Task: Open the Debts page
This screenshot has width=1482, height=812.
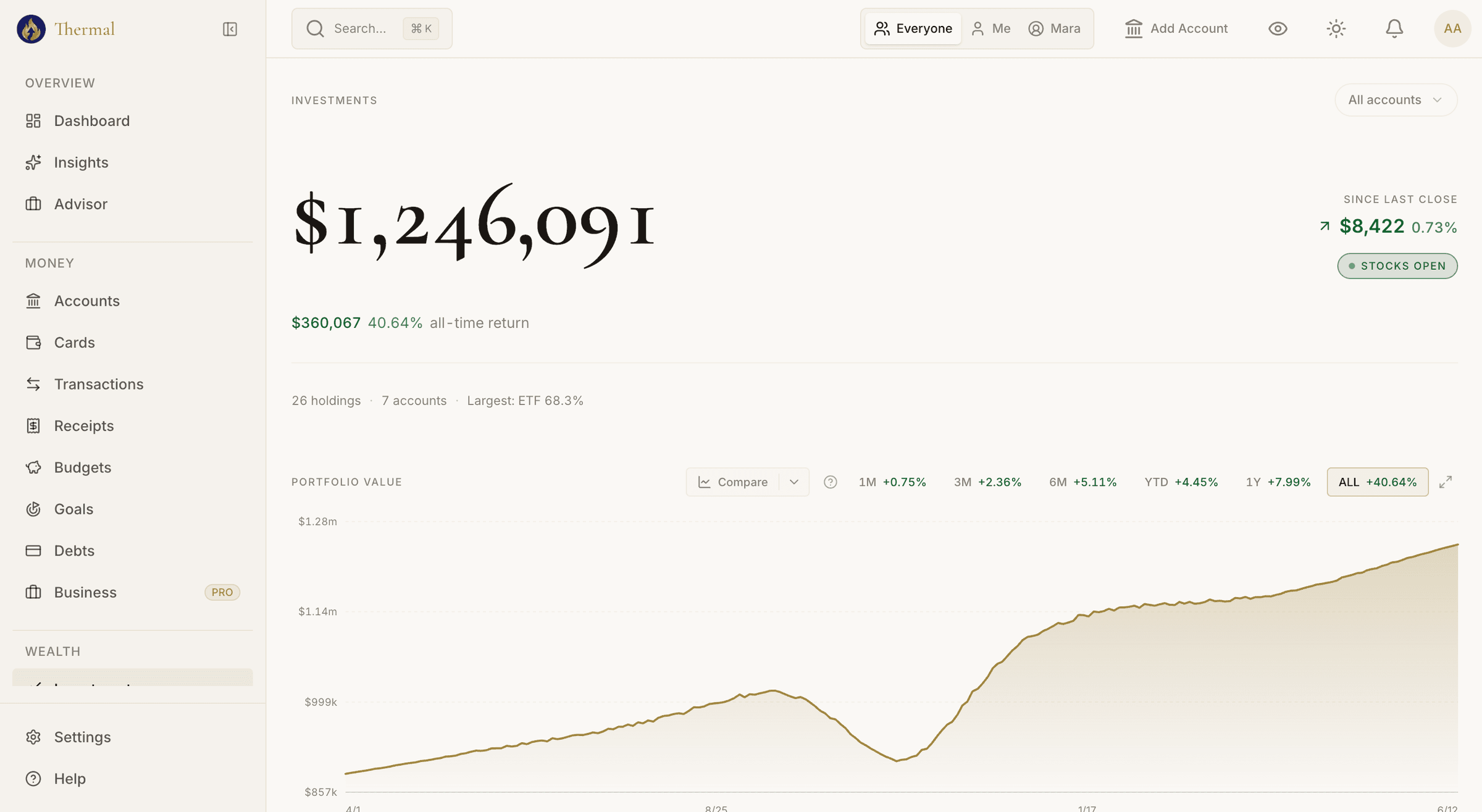Action: click(133, 550)
